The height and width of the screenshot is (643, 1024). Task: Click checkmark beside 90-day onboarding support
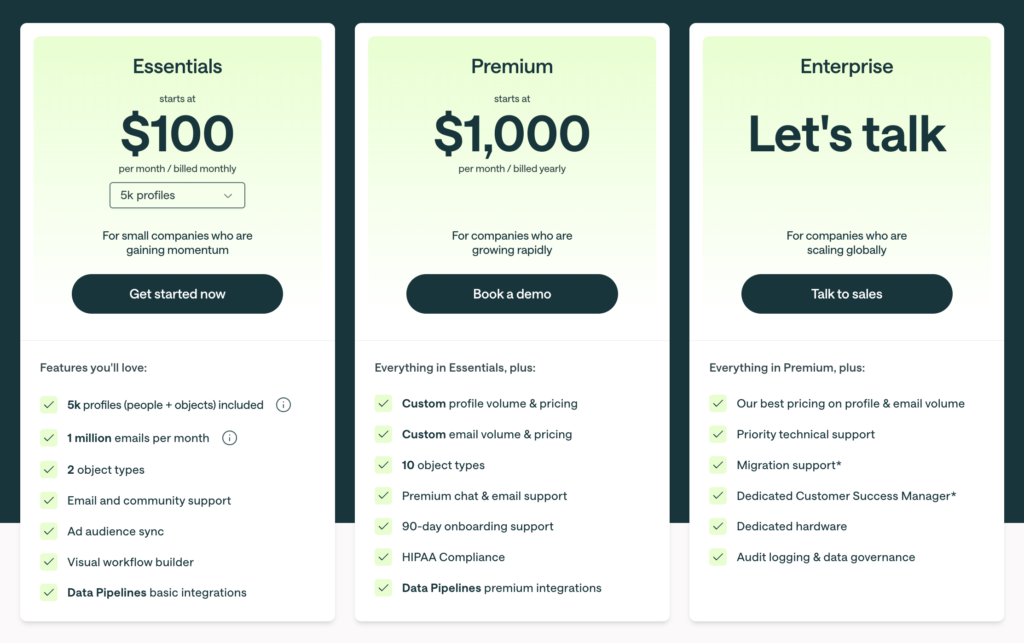tap(383, 526)
